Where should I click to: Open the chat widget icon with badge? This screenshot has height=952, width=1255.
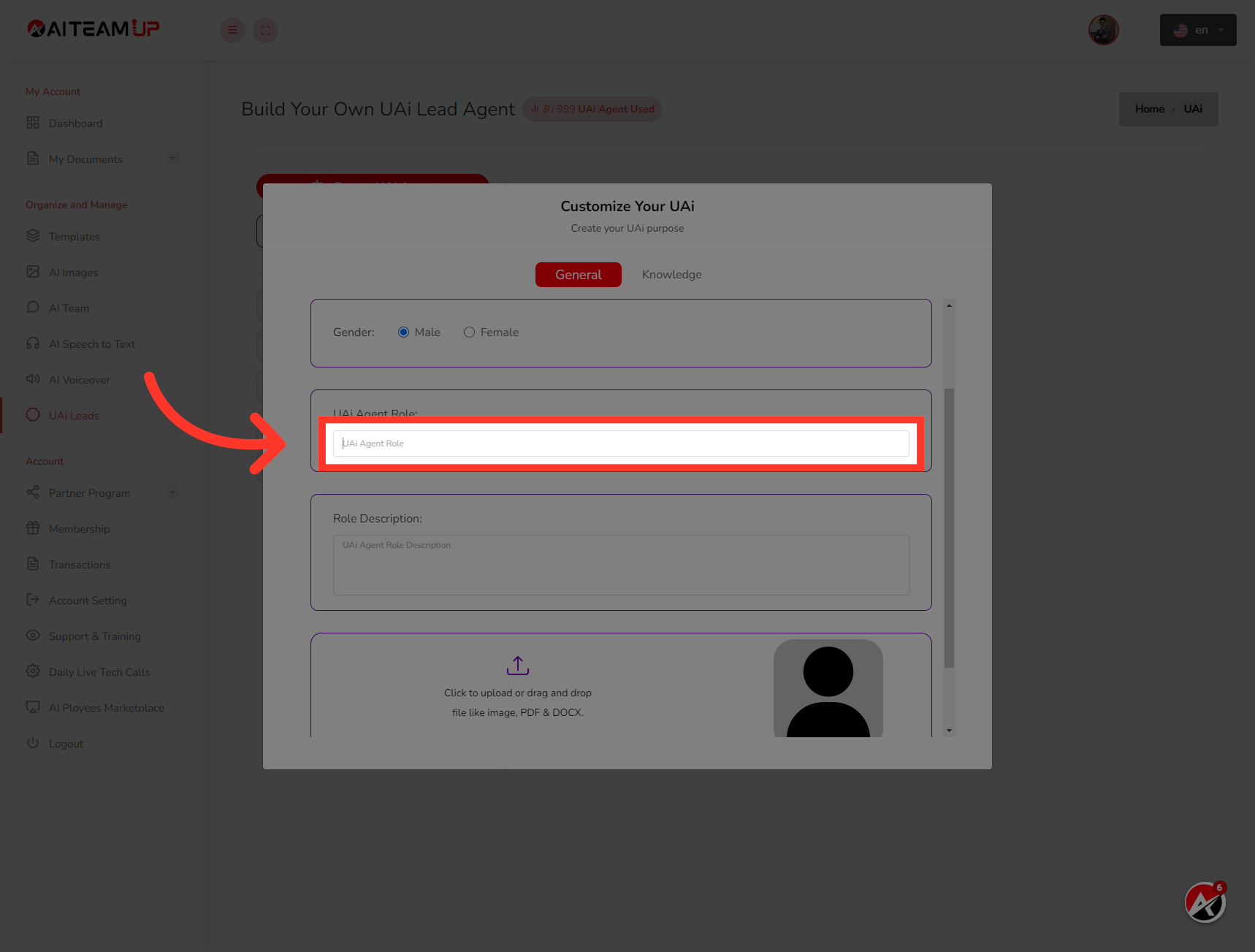tap(1205, 902)
